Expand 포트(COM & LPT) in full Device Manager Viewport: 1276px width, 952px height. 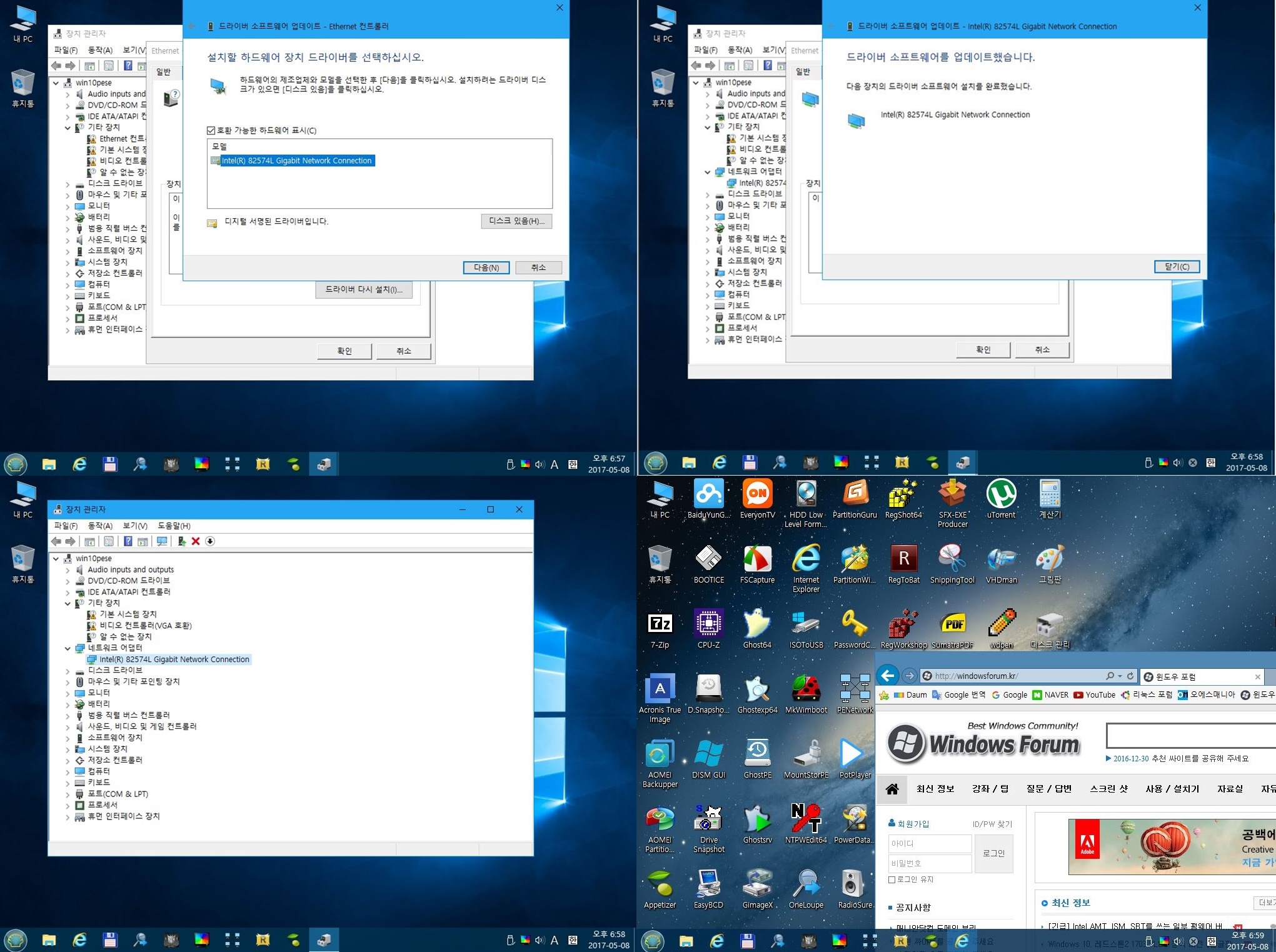68,794
